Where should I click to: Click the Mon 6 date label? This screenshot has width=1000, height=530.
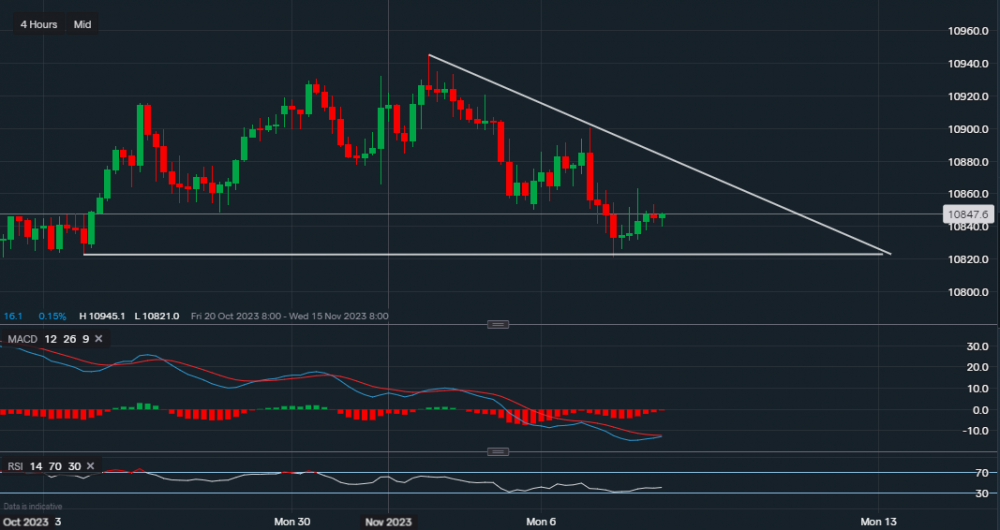[x=541, y=521]
